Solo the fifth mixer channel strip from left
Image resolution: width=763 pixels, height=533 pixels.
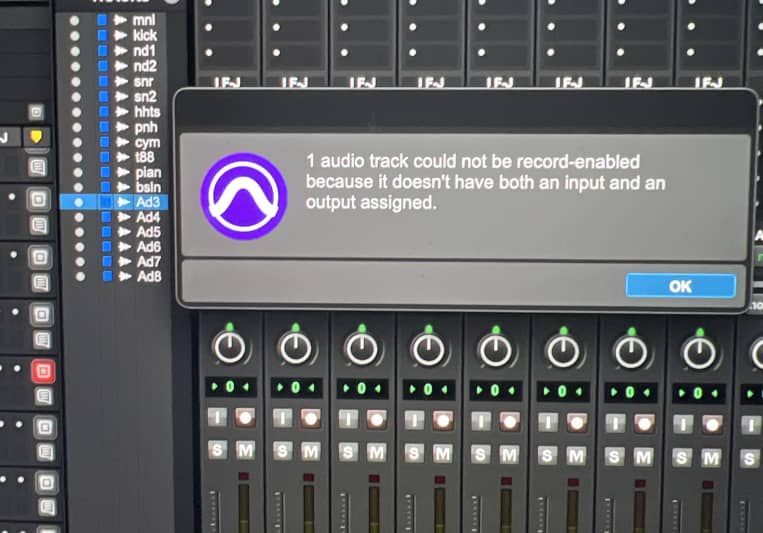480,454
